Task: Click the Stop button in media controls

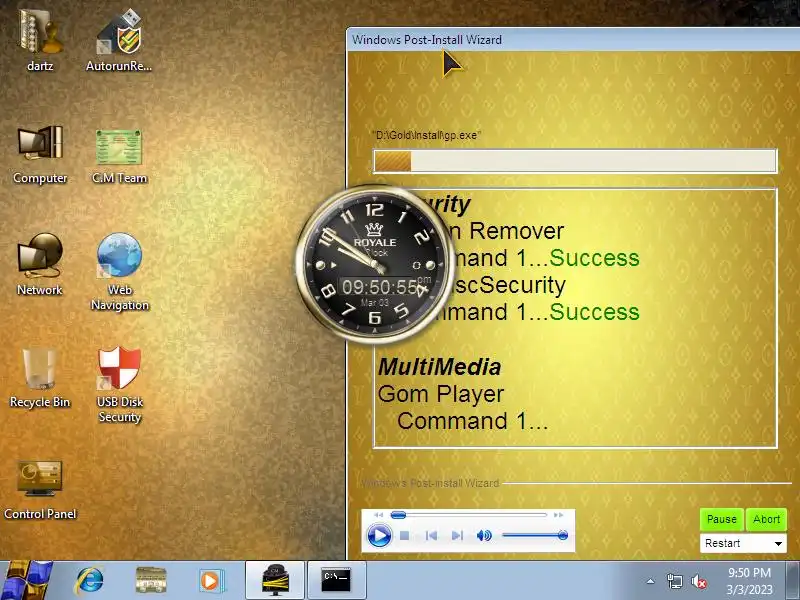Action: (x=405, y=536)
